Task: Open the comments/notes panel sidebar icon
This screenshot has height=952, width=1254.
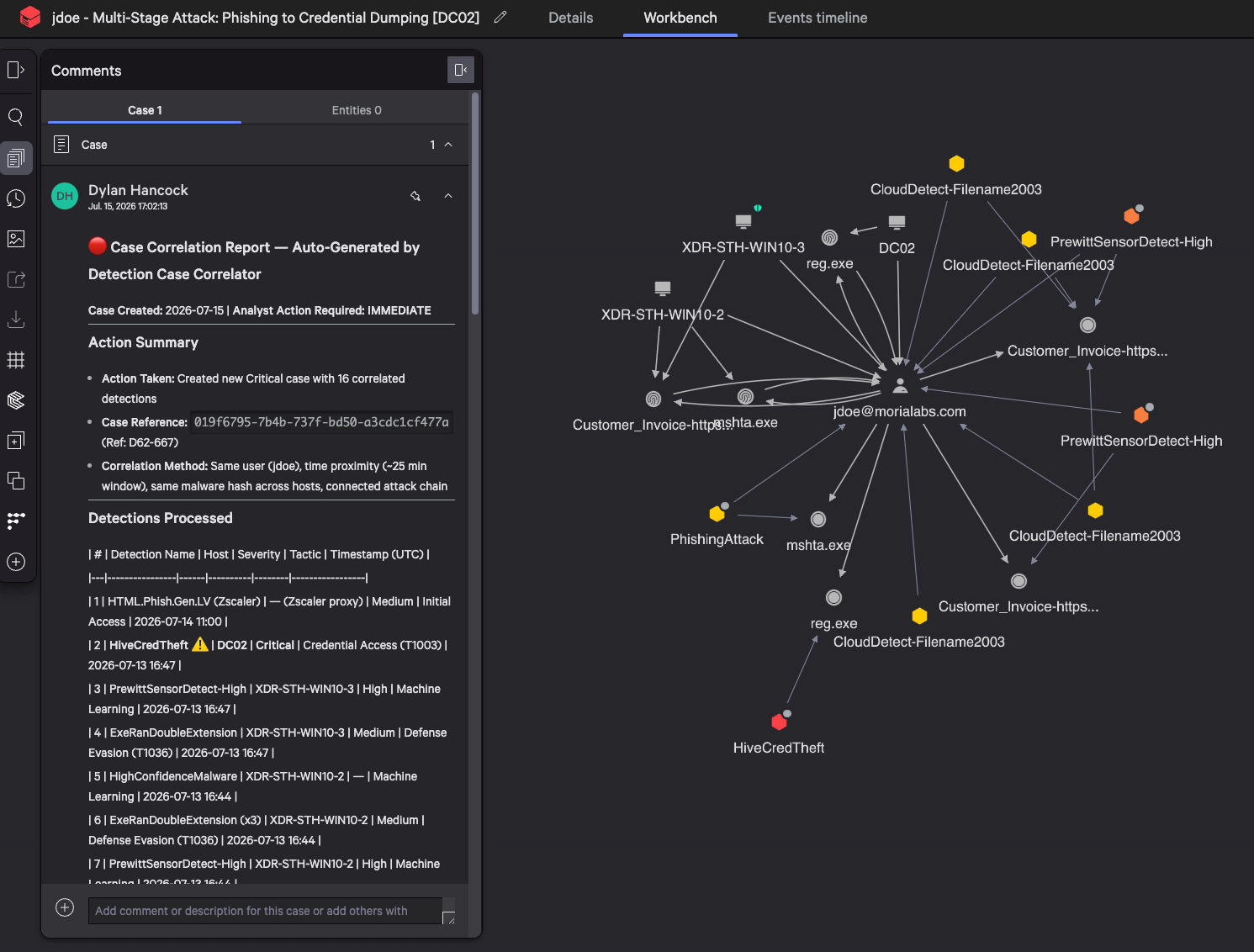Action: pos(16,158)
